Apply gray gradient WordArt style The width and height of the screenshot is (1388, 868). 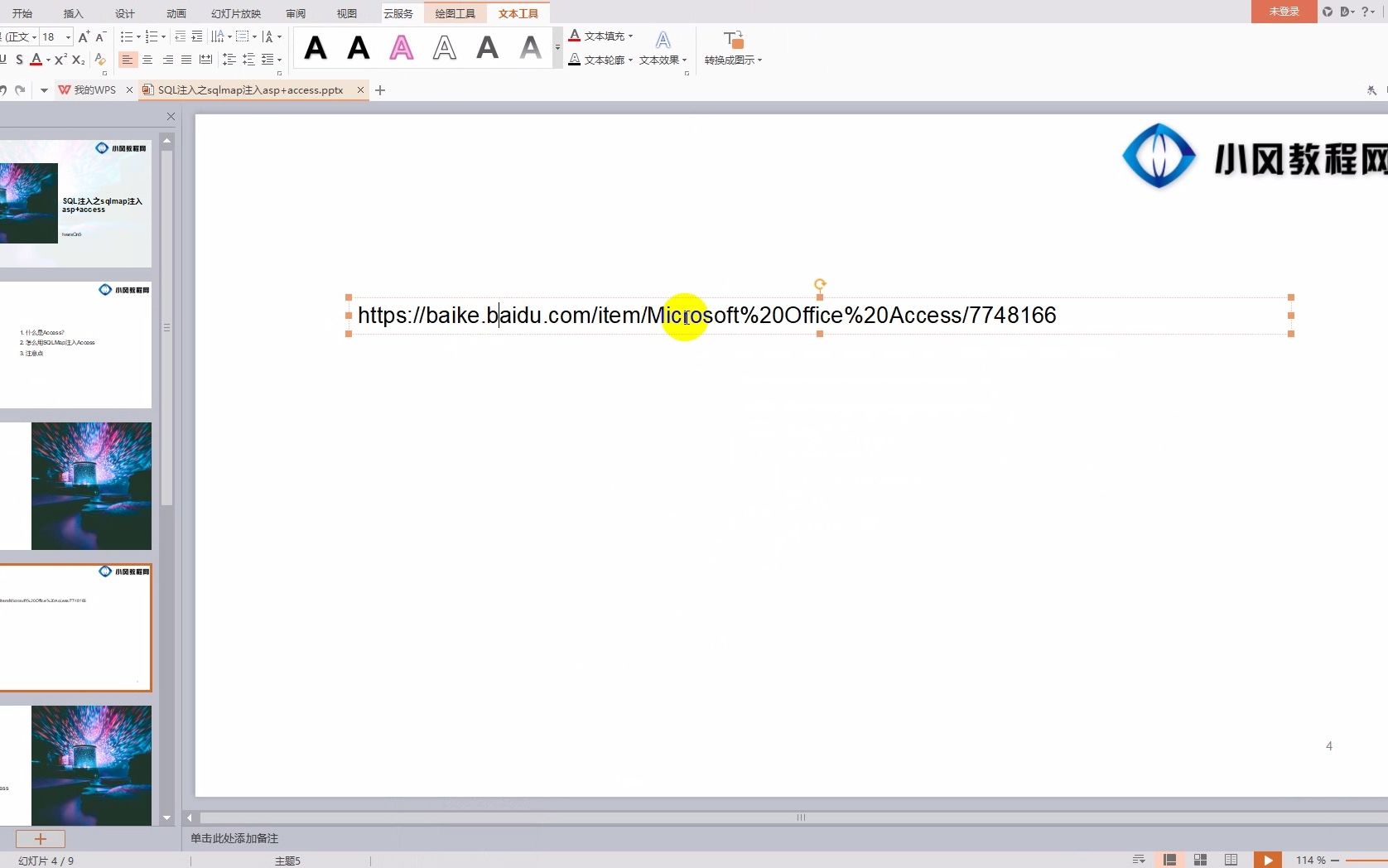[x=531, y=48]
